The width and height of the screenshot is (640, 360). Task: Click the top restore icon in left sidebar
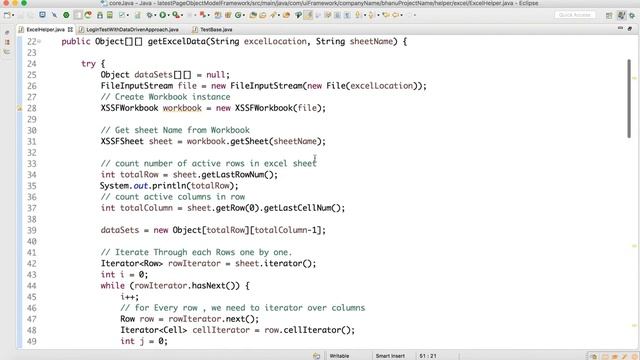[7, 32]
